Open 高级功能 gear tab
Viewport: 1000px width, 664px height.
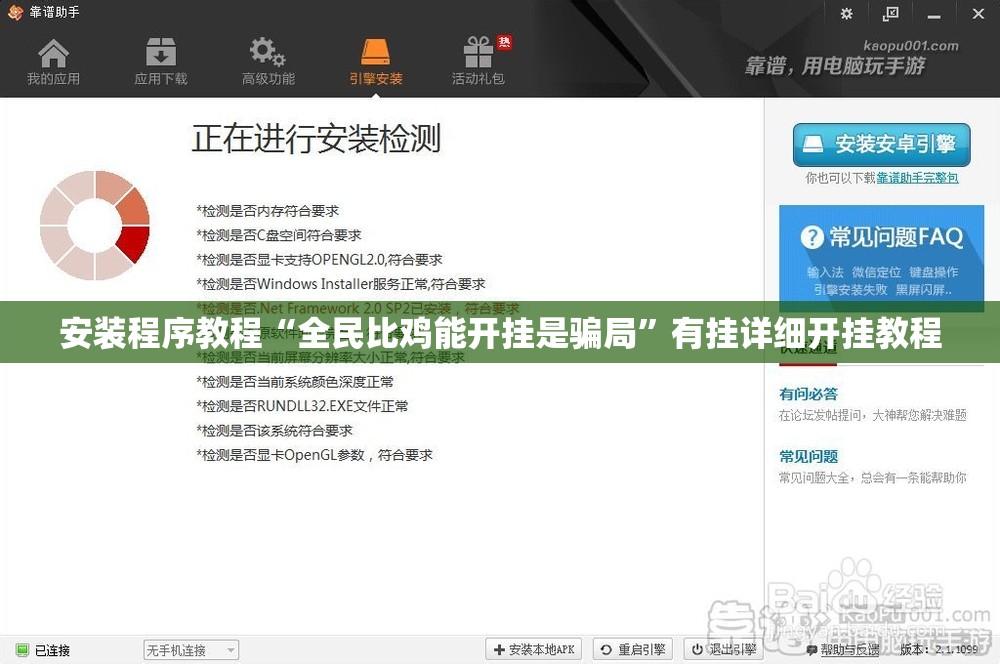click(268, 62)
